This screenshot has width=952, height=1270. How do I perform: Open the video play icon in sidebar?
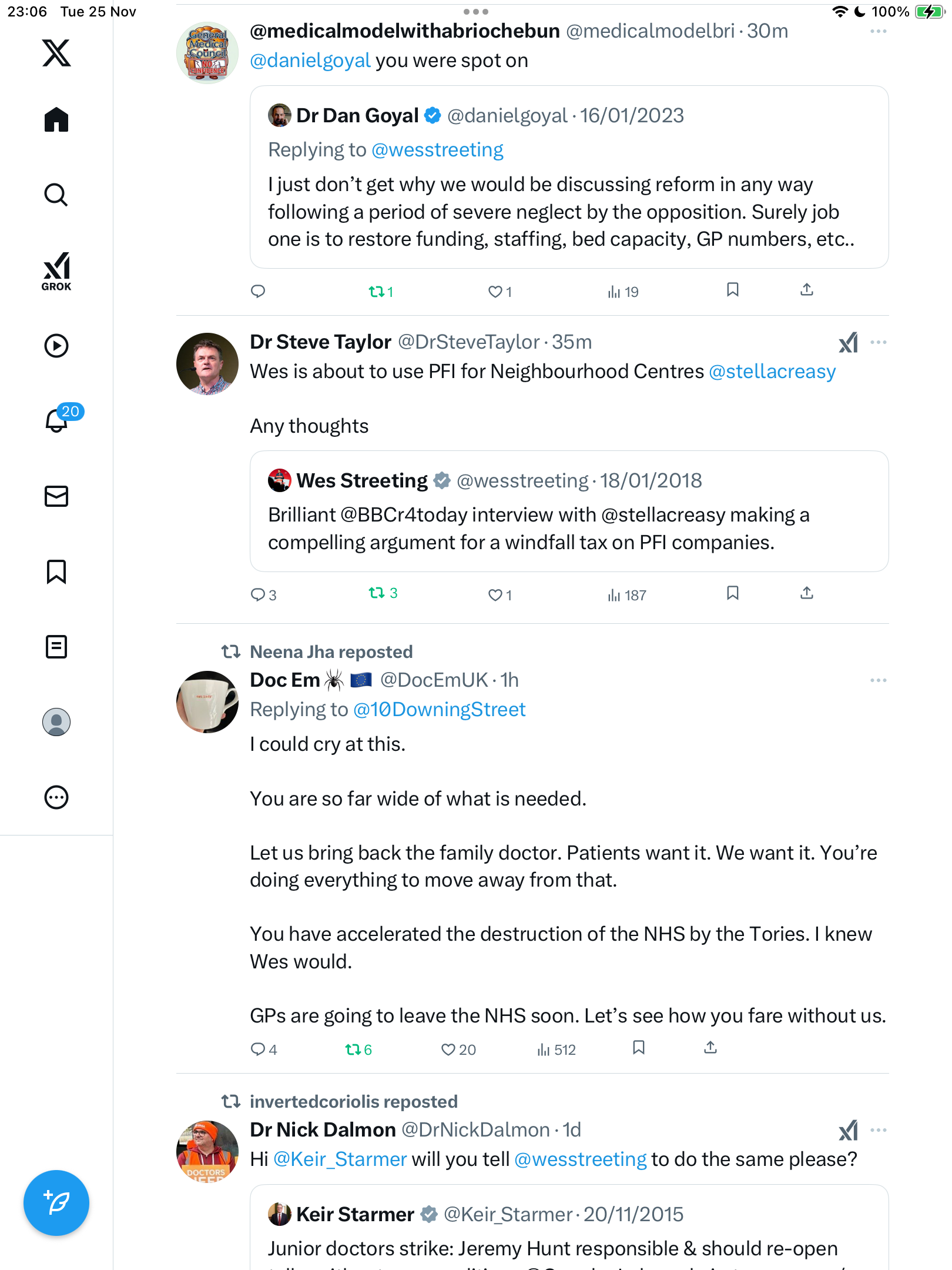56,346
